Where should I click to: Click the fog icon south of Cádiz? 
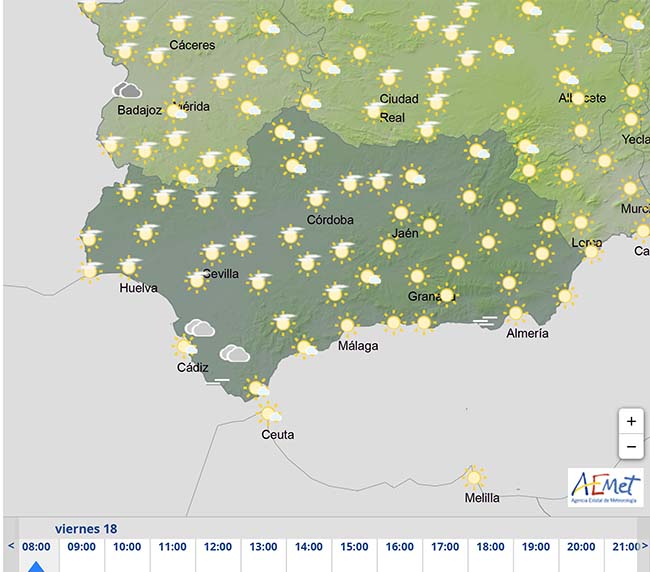click(218, 381)
